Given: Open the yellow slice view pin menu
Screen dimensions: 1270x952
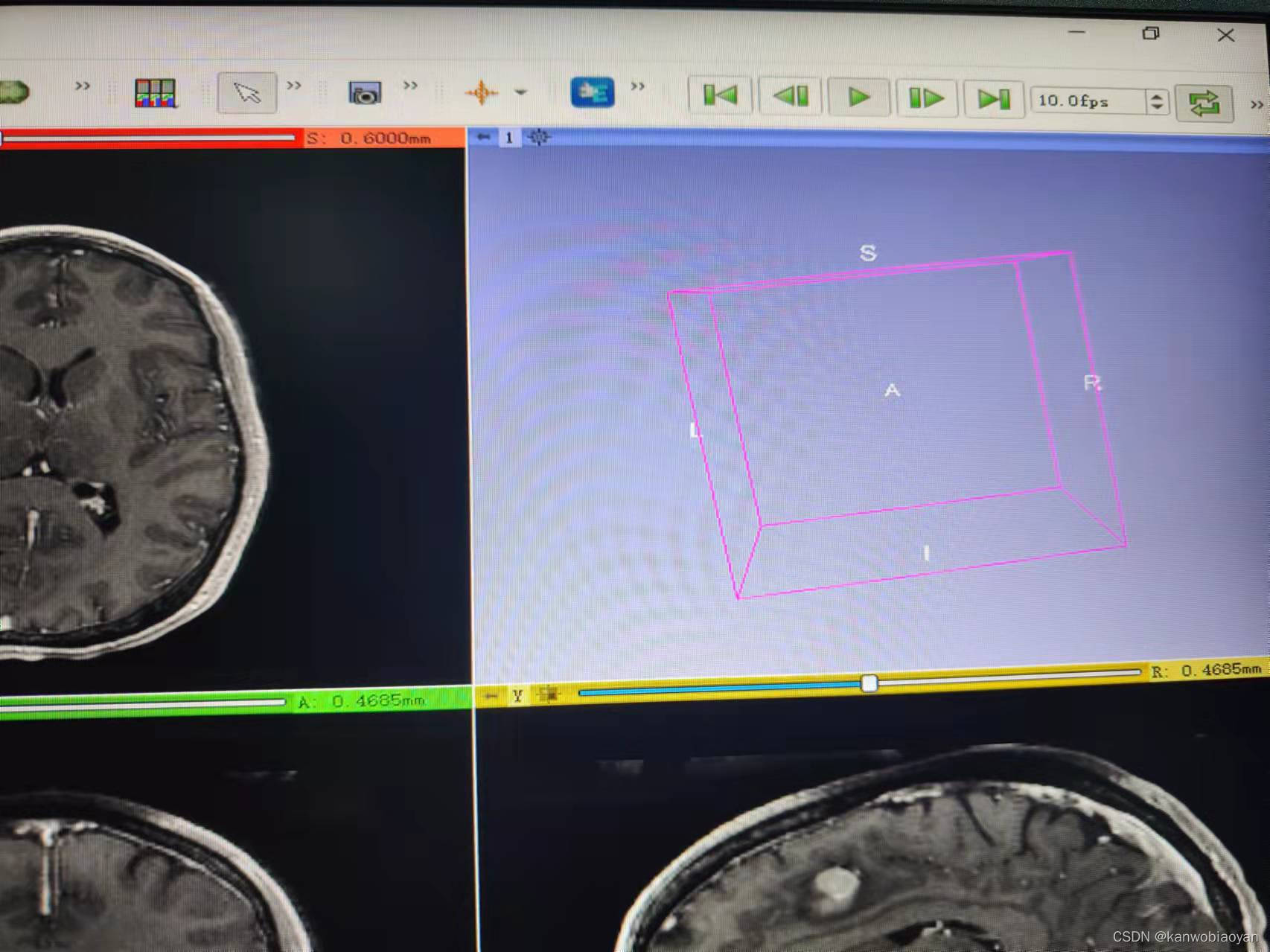Looking at the screenshot, I should [x=491, y=696].
